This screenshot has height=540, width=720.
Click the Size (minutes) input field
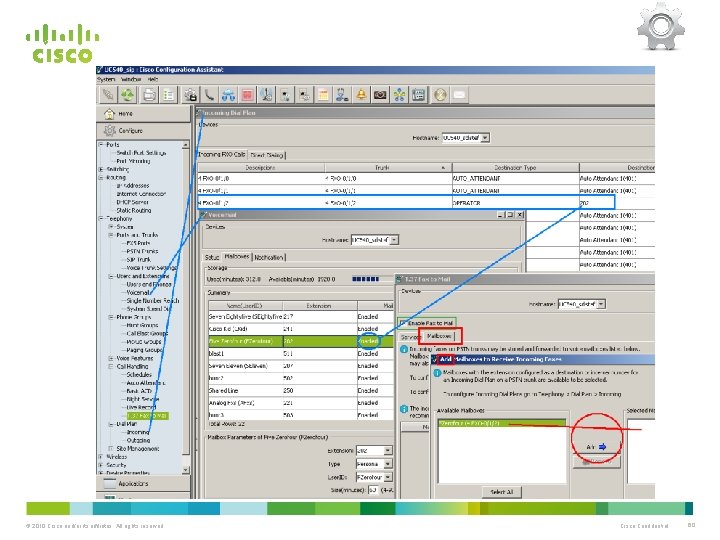373,490
